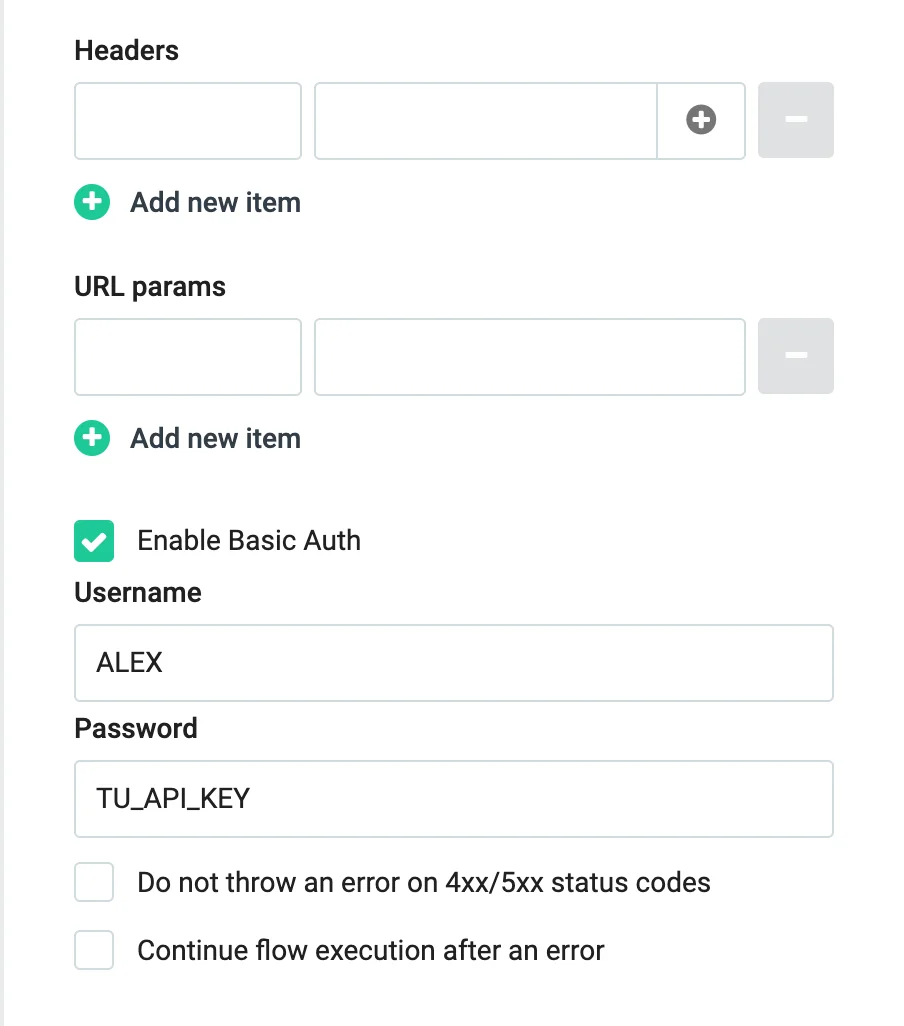Remove the Headers row with minus button
Viewport: 904px width, 1026px height.
[795, 120]
